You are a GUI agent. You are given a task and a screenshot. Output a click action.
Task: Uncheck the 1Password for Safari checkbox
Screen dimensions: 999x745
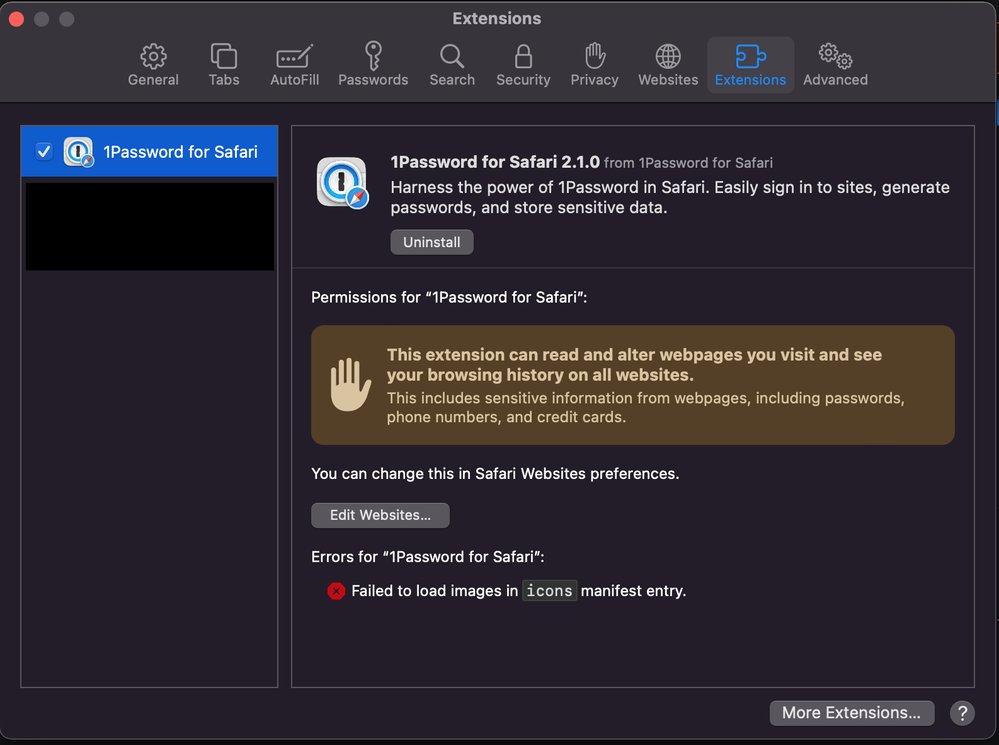click(x=44, y=152)
